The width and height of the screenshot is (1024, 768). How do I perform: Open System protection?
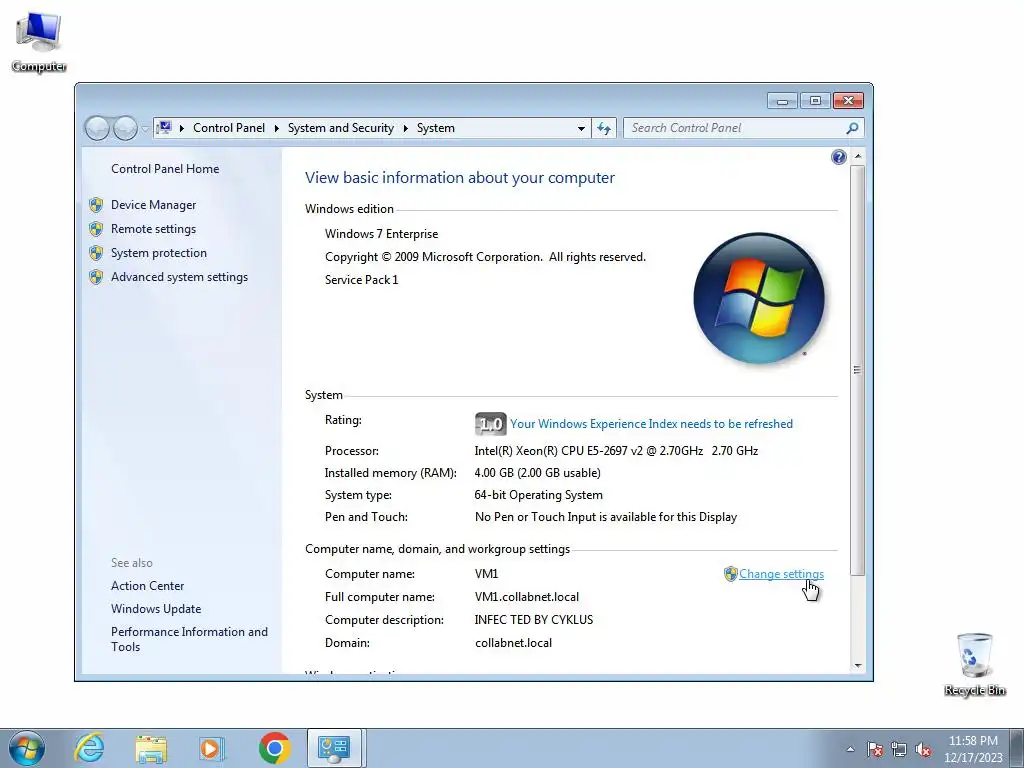coord(159,253)
